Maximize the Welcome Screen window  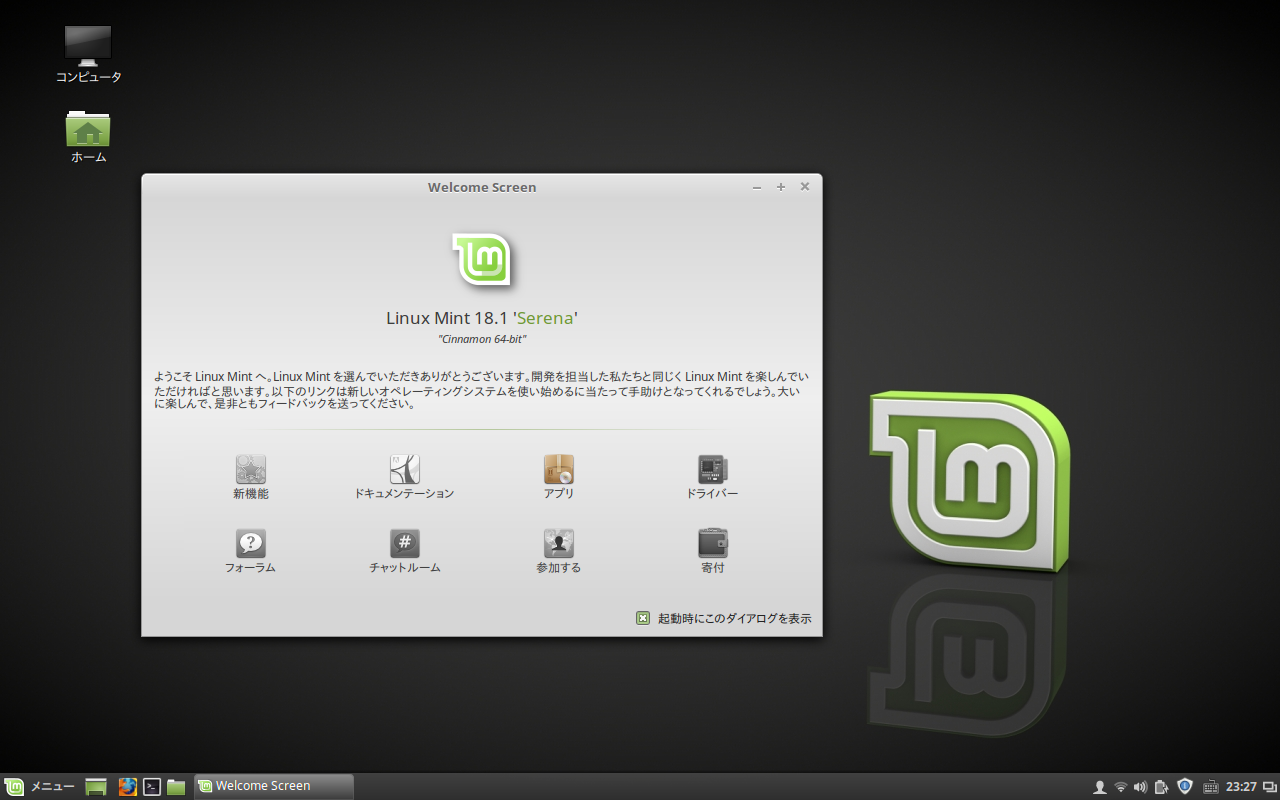tap(781, 187)
